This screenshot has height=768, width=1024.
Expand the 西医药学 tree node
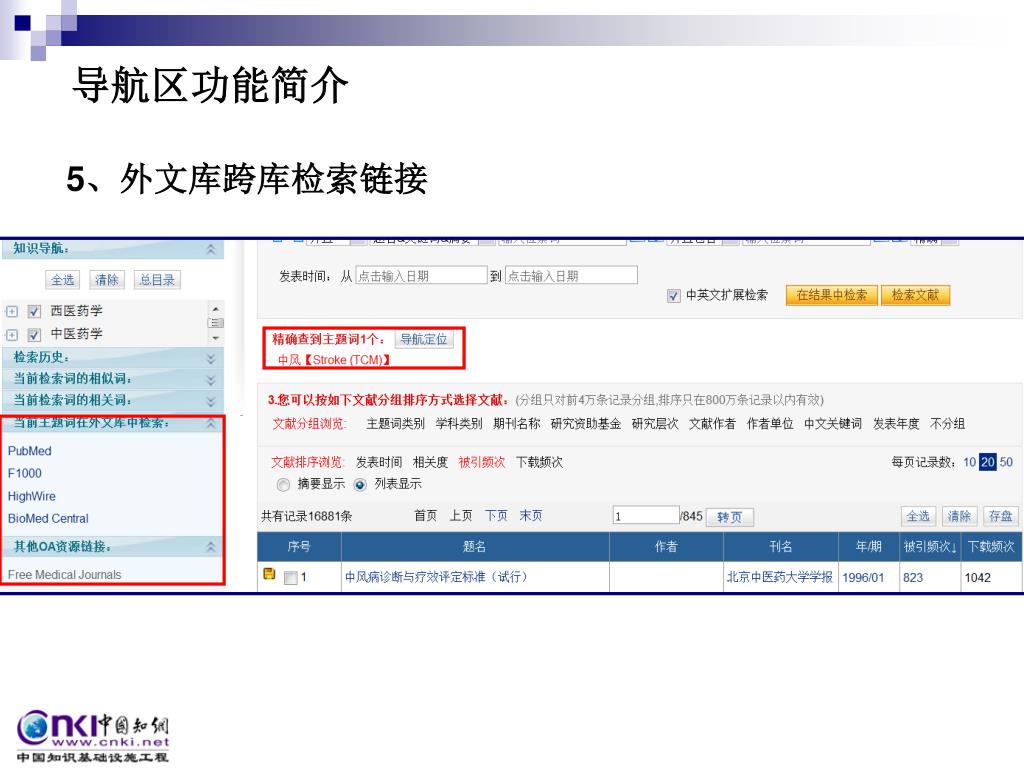tap(12, 311)
